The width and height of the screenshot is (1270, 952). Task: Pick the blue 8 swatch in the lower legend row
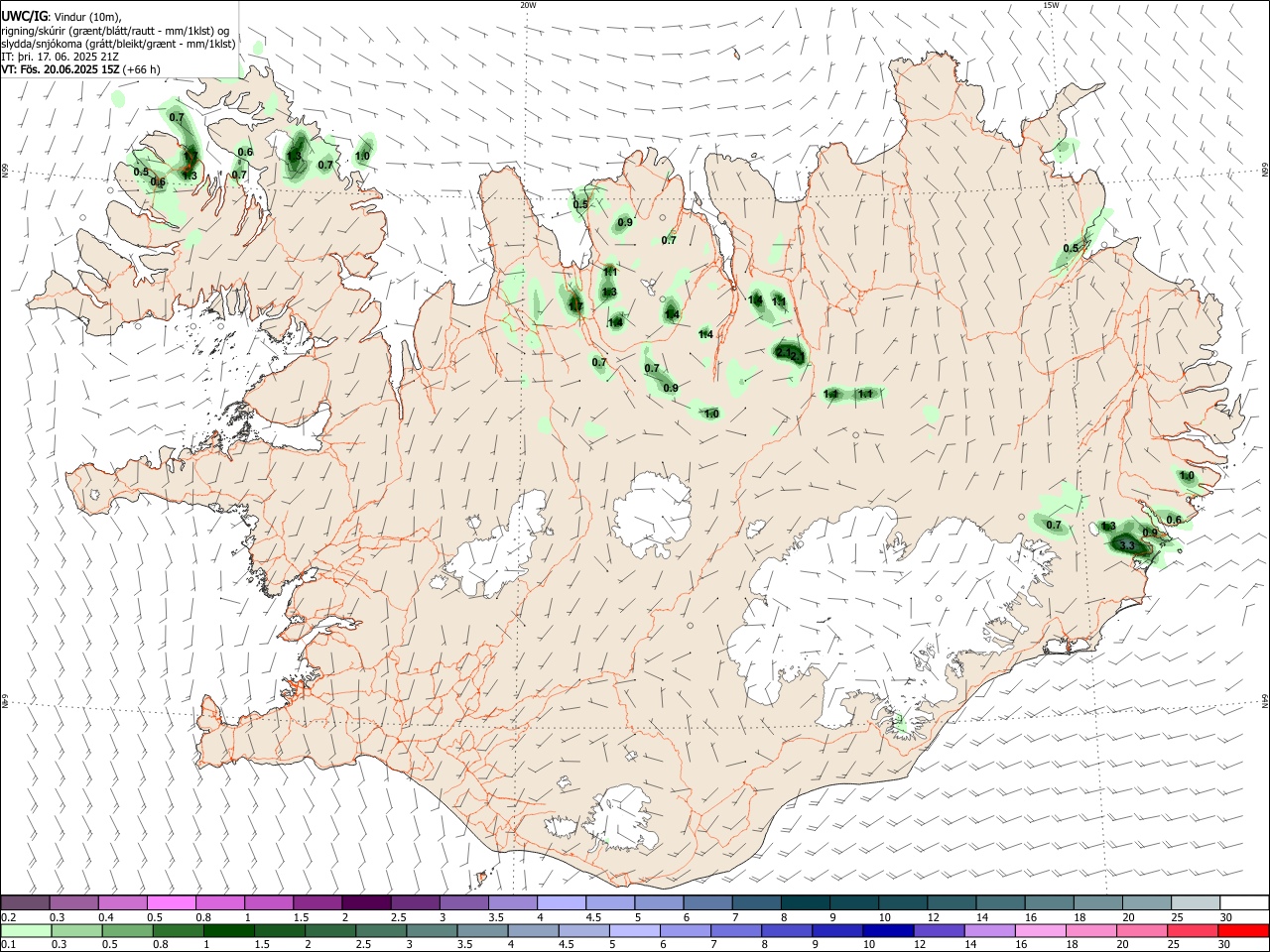787,930
